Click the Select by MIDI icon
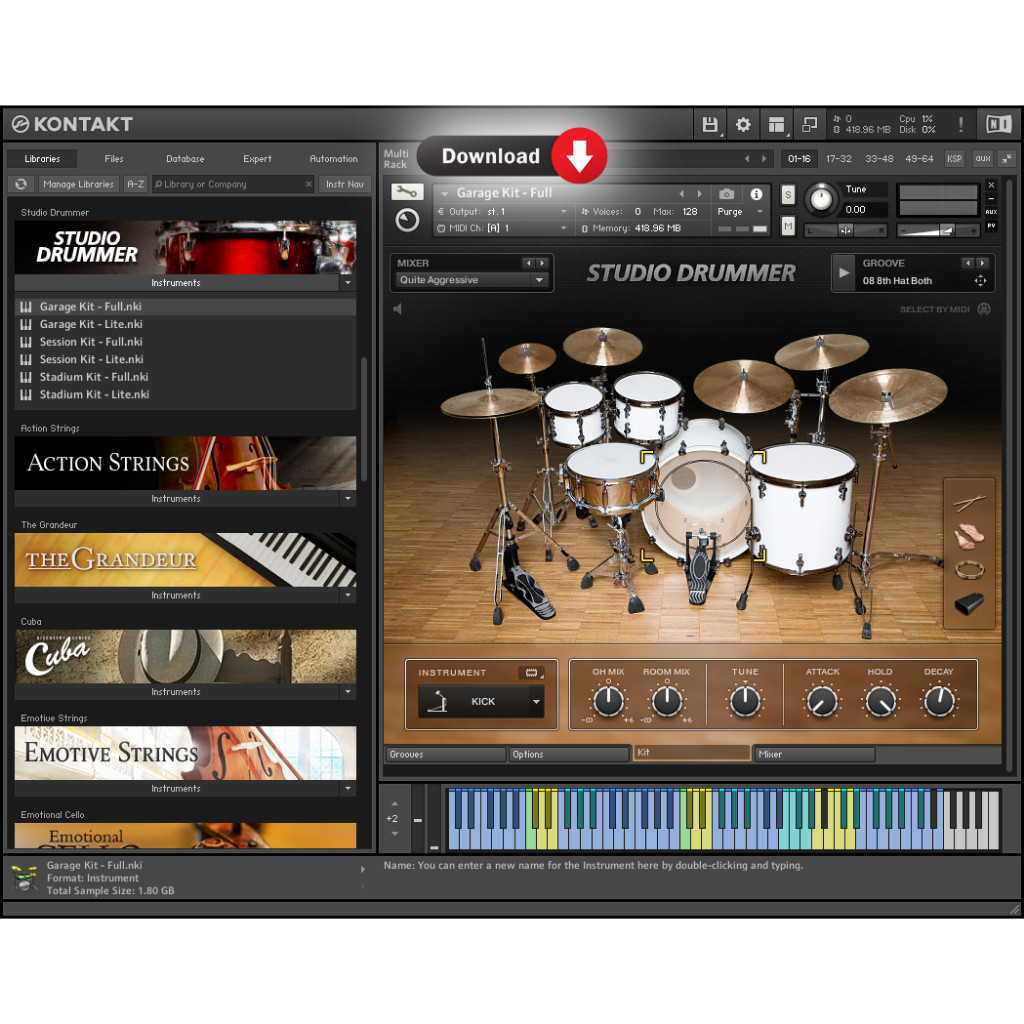 point(984,309)
